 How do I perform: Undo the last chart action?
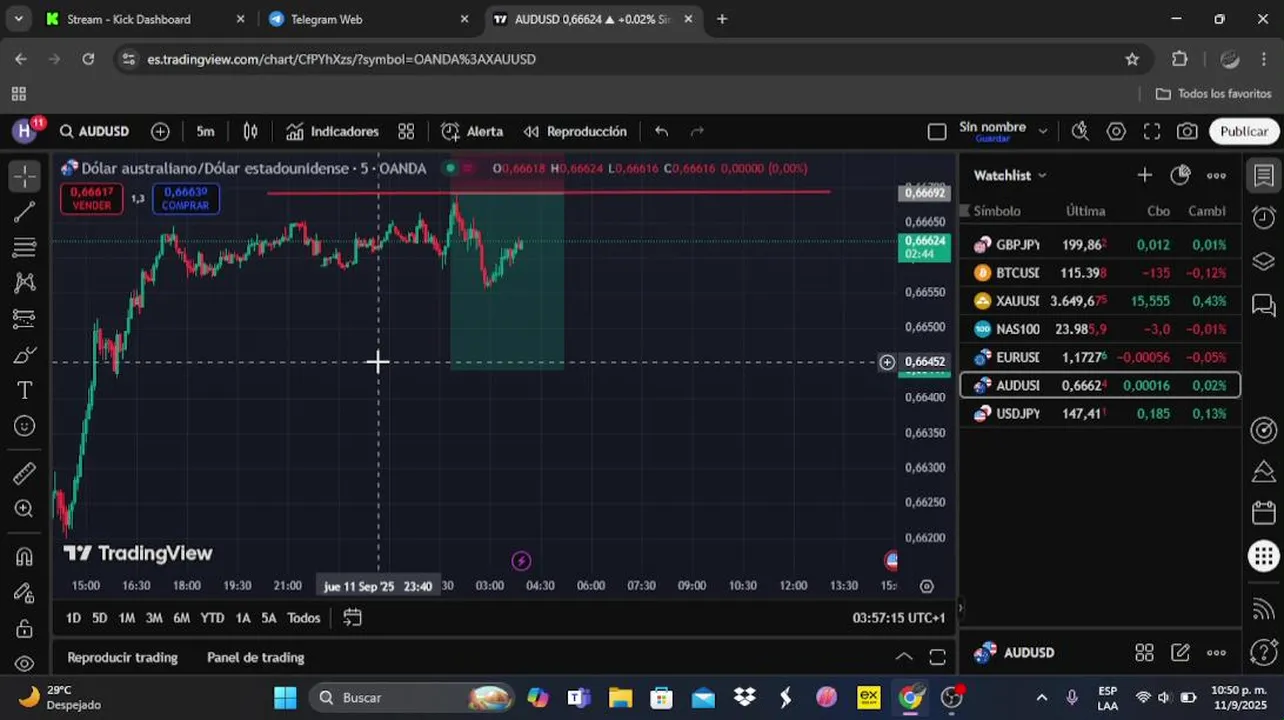pos(661,131)
